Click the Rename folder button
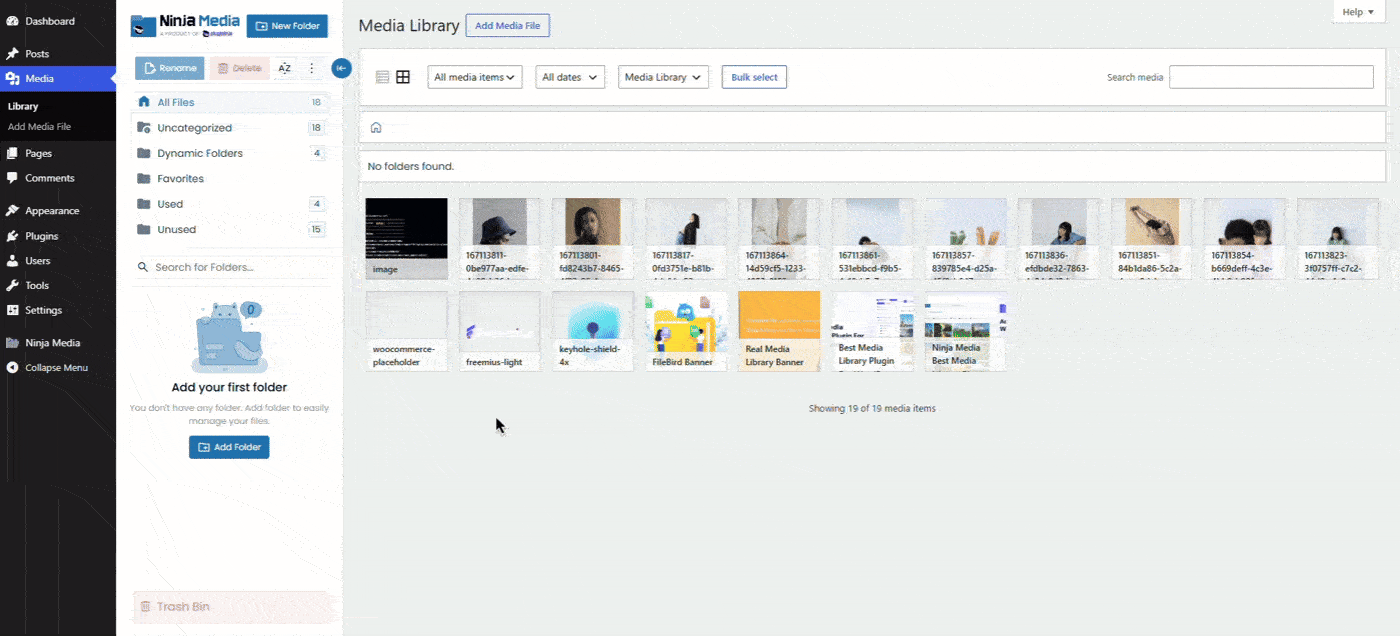 tap(170, 68)
